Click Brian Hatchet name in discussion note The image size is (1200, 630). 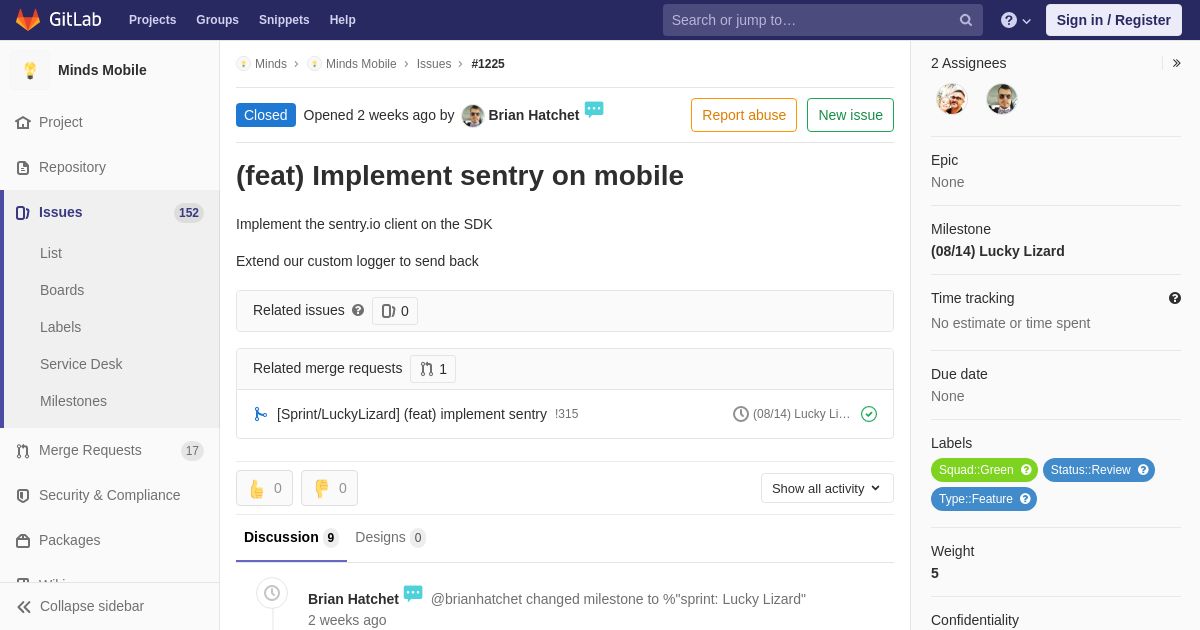[x=353, y=599]
